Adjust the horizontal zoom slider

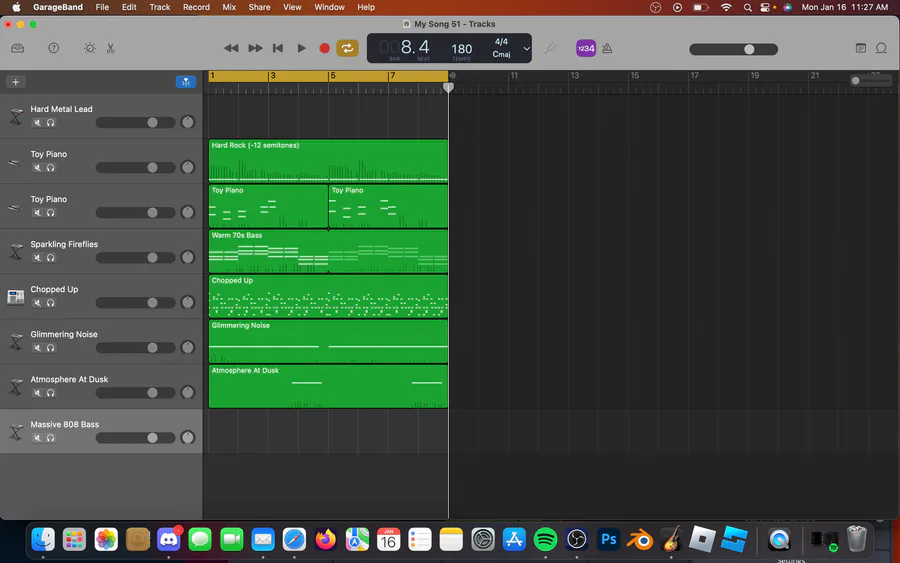click(x=871, y=81)
